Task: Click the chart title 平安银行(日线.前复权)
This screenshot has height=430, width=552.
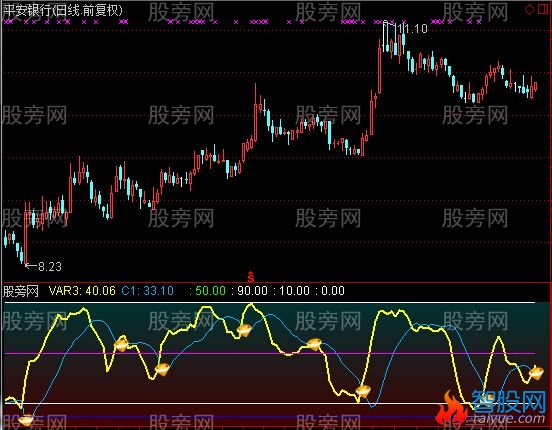Action: [63, 11]
